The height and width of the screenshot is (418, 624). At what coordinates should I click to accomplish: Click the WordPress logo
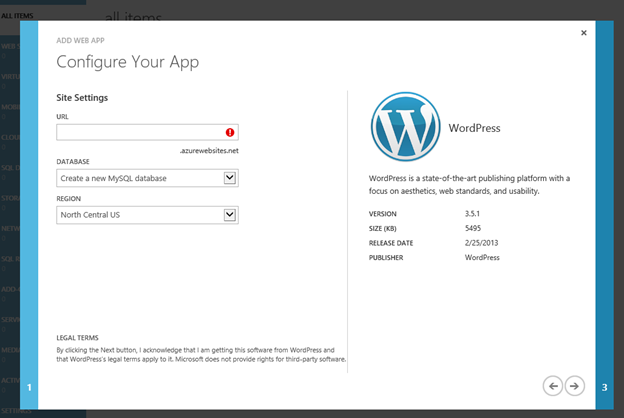click(406, 127)
